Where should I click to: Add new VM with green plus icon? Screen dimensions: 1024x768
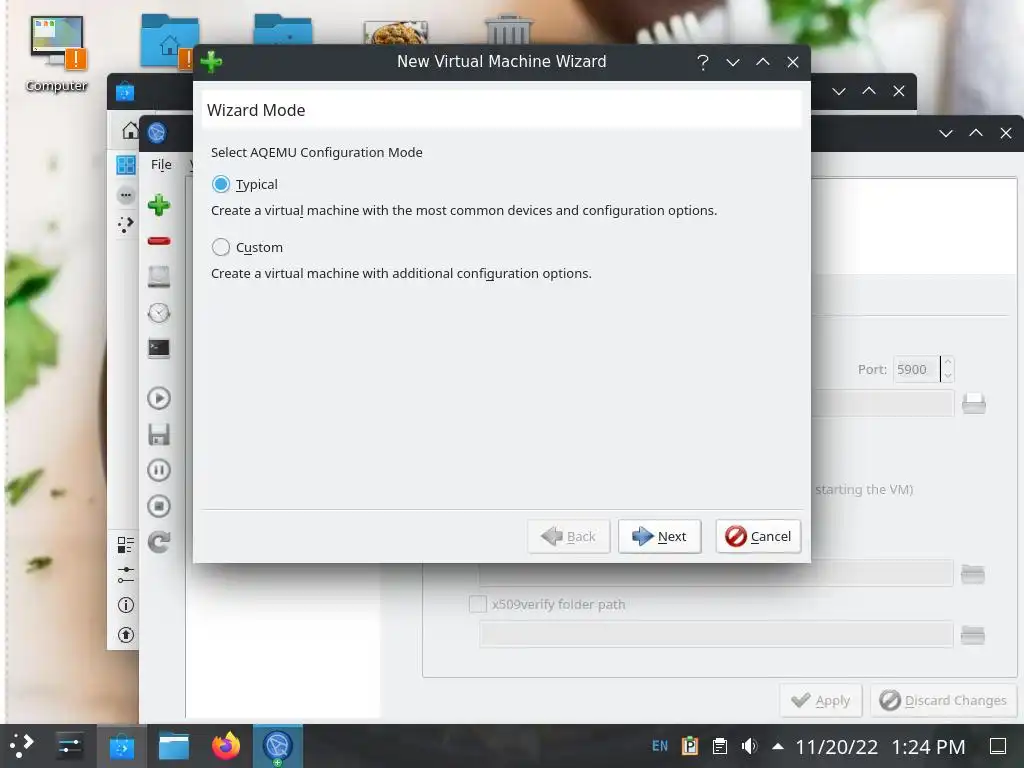pos(159,205)
